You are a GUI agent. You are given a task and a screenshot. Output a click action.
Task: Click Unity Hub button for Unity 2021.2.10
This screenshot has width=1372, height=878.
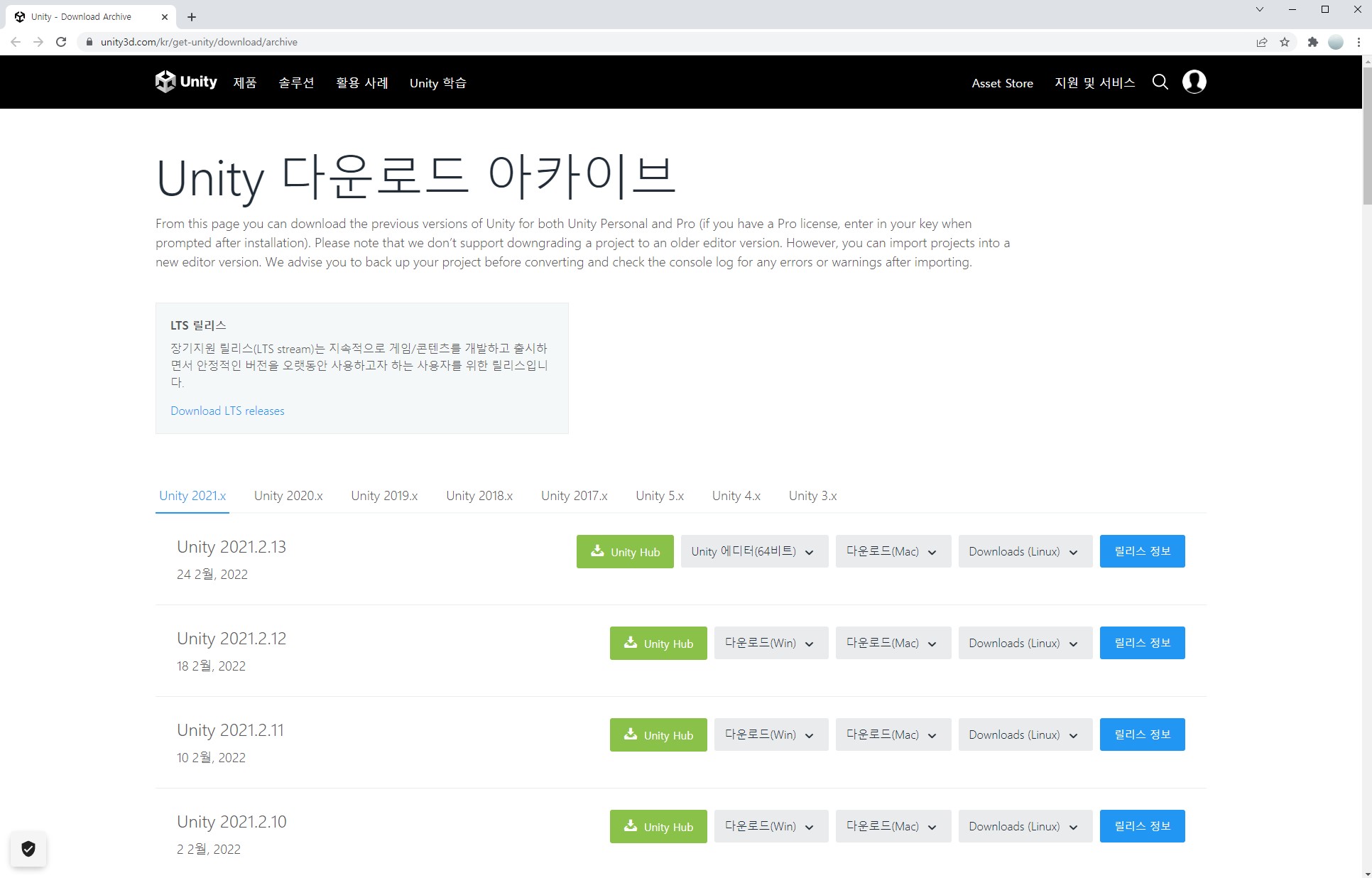pyautogui.click(x=658, y=826)
